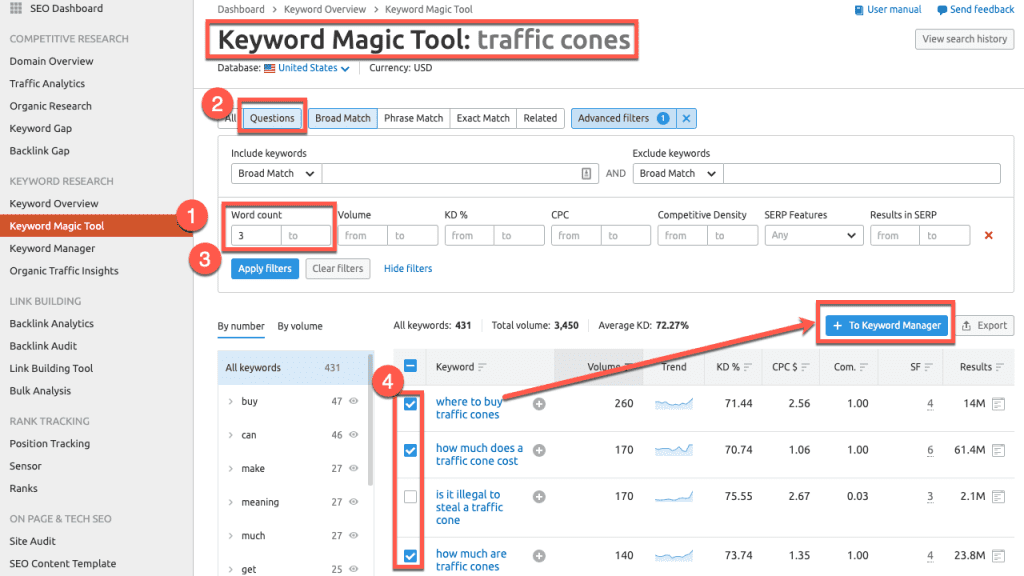
Task: Switch to the Phrase Match tab
Action: (414, 118)
